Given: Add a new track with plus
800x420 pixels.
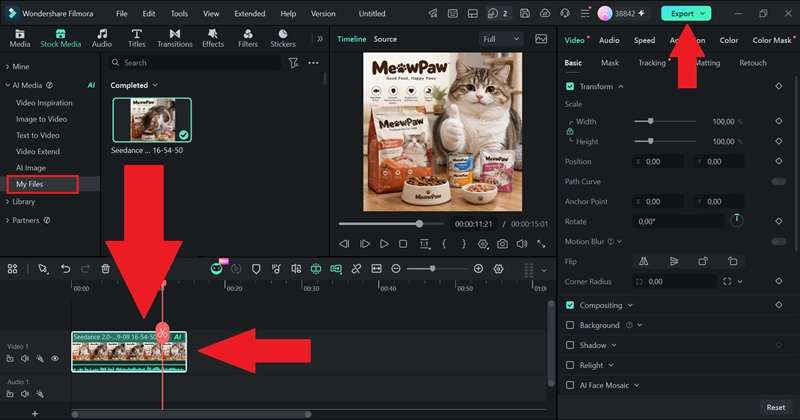Looking at the screenshot, I should click(x=35, y=413).
